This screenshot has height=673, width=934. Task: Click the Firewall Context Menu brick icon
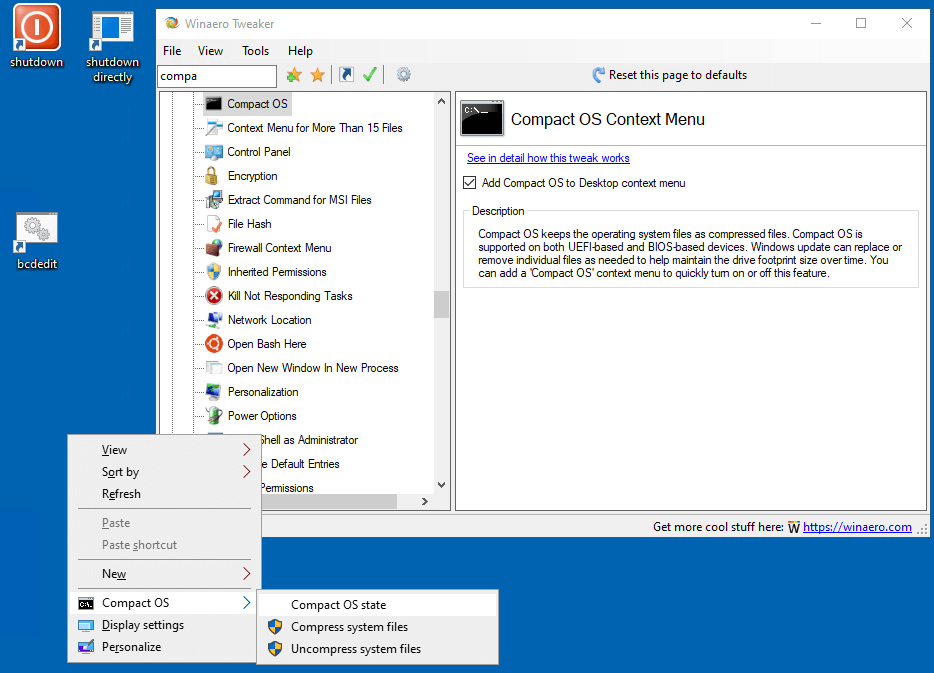pyautogui.click(x=213, y=248)
